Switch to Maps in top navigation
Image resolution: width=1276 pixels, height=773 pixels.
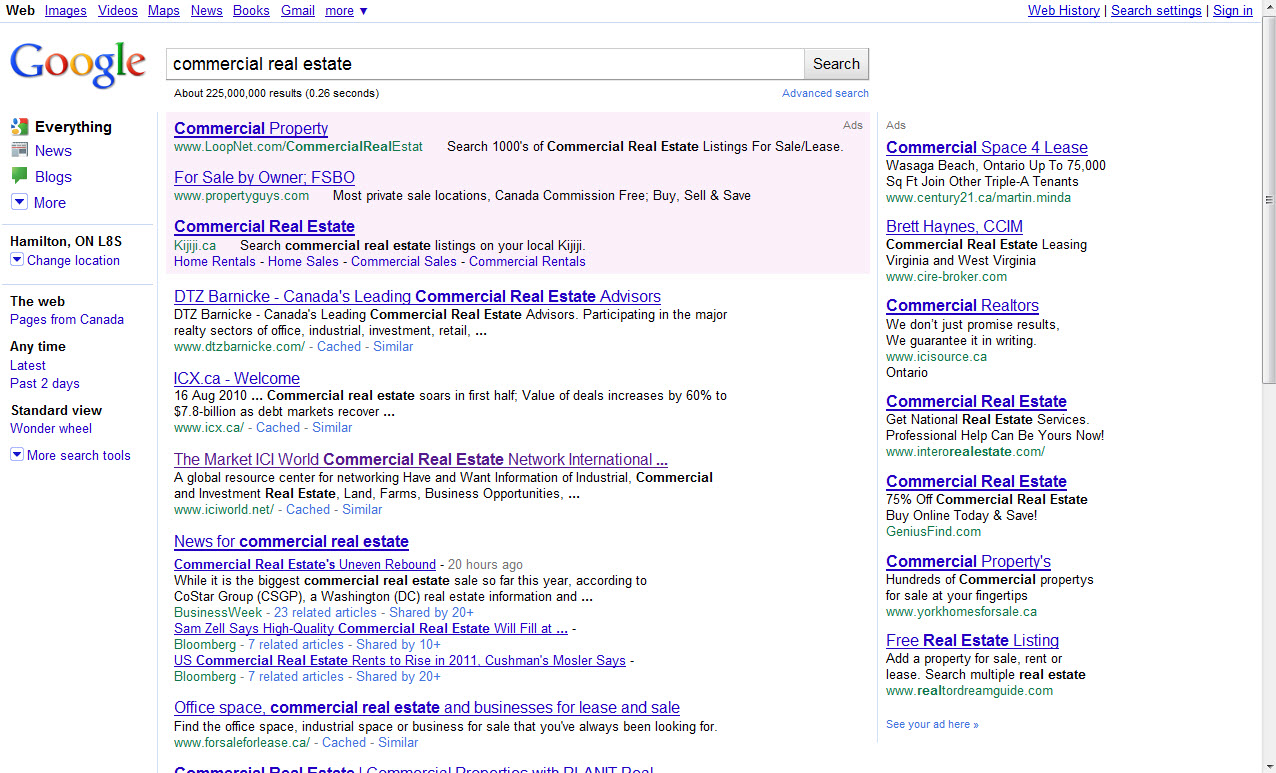pyautogui.click(x=164, y=10)
